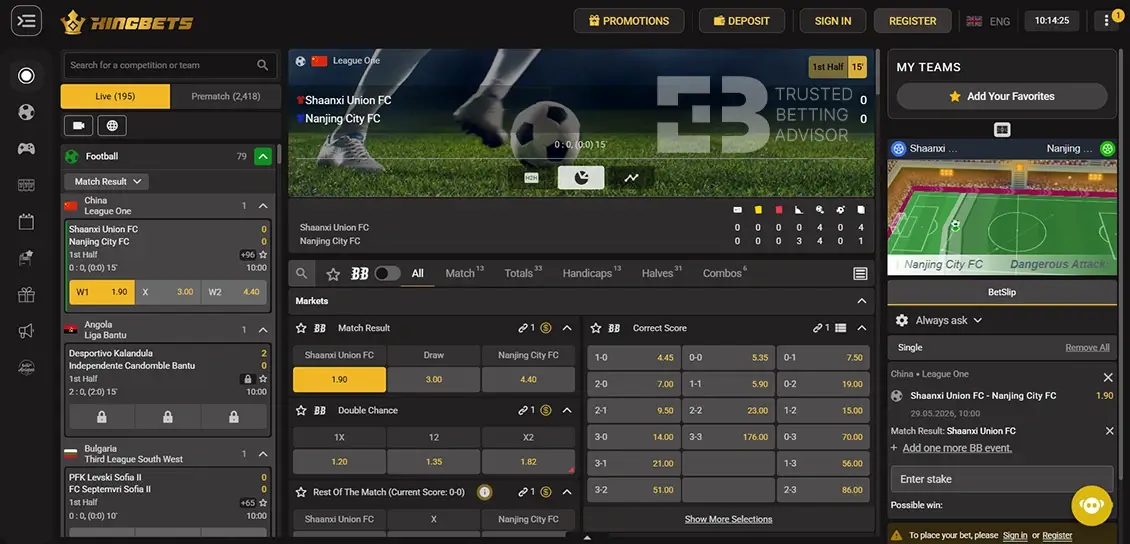Open the ENG language selector

click(x=989, y=21)
